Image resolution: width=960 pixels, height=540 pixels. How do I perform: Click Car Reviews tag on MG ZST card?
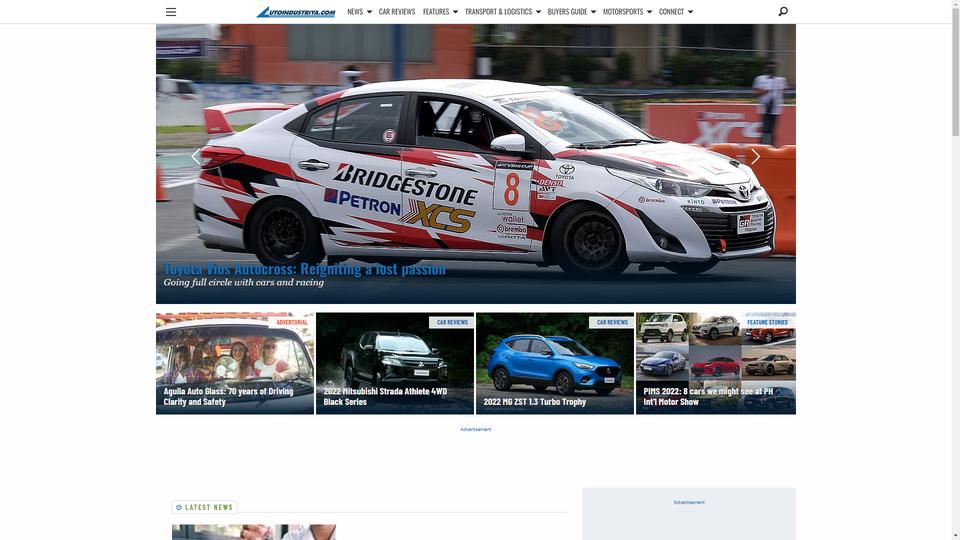click(612, 322)
